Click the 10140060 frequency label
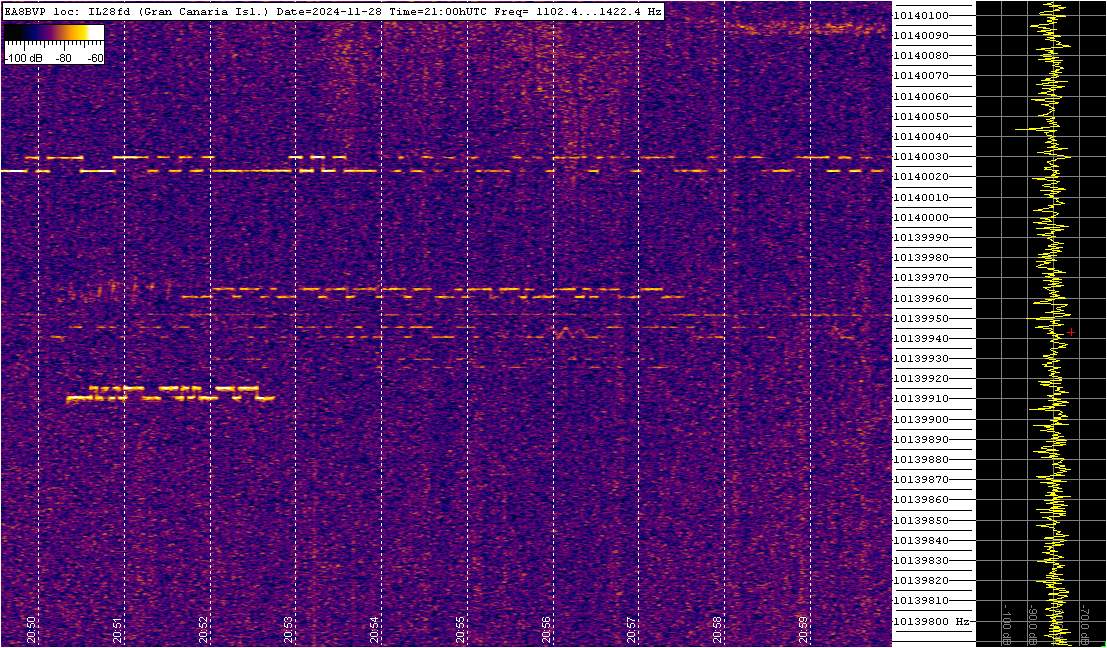This screenshot has height=648, width=1107. pos(921,96)
